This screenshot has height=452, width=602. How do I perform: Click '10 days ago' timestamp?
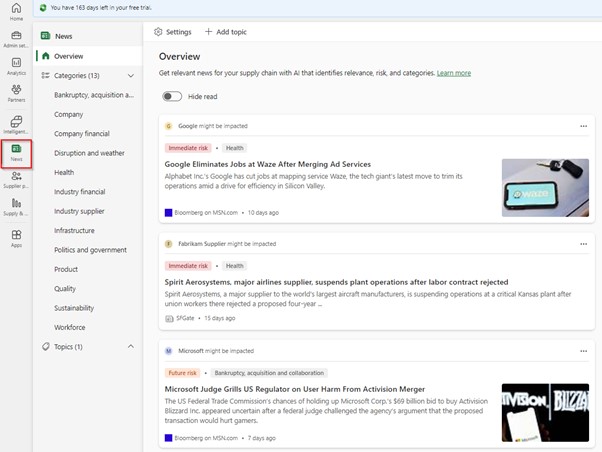(x=263, y=212)
